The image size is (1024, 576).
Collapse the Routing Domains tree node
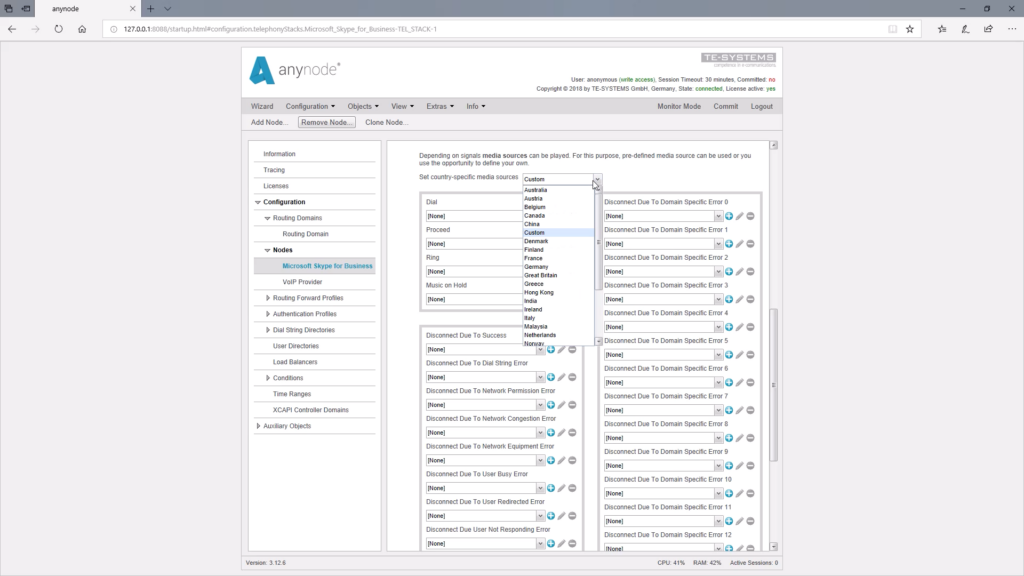[267, 218]
